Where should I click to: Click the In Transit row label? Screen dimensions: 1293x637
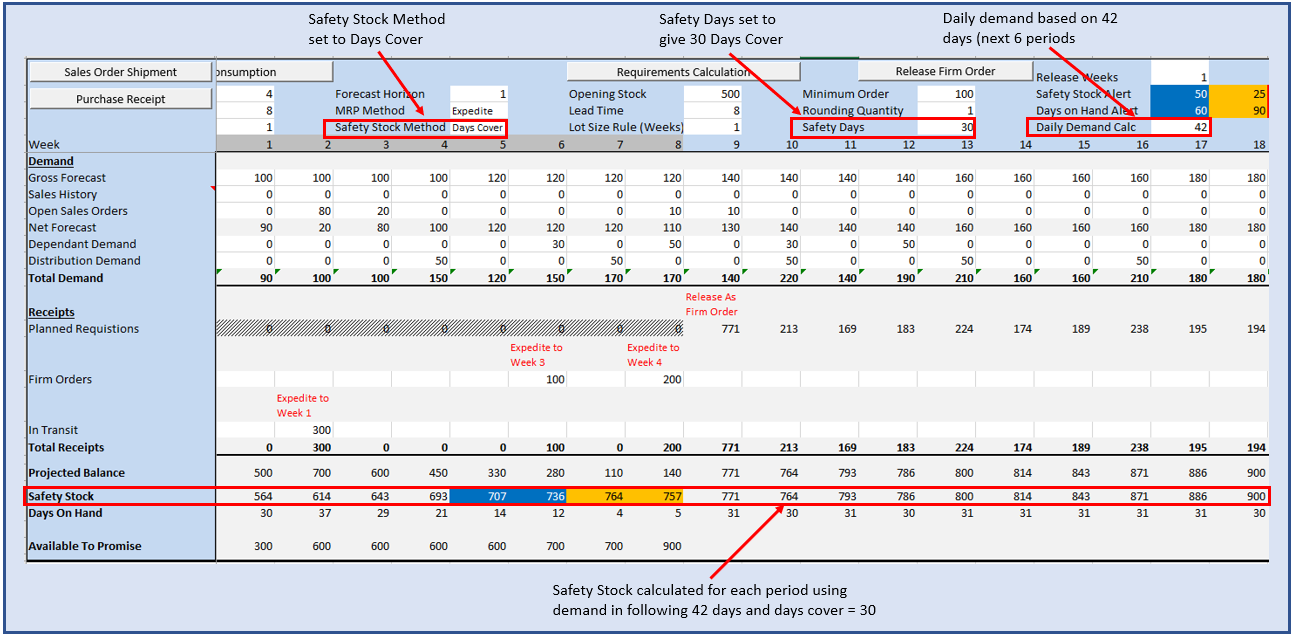tap(55, 430)
